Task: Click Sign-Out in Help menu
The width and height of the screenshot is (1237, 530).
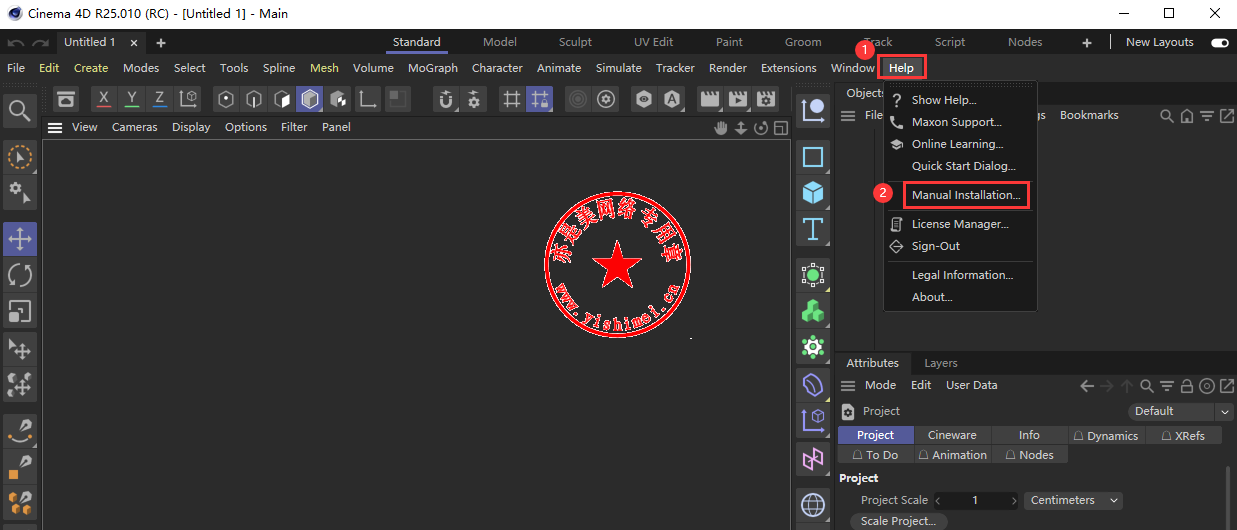Action: 936,246
